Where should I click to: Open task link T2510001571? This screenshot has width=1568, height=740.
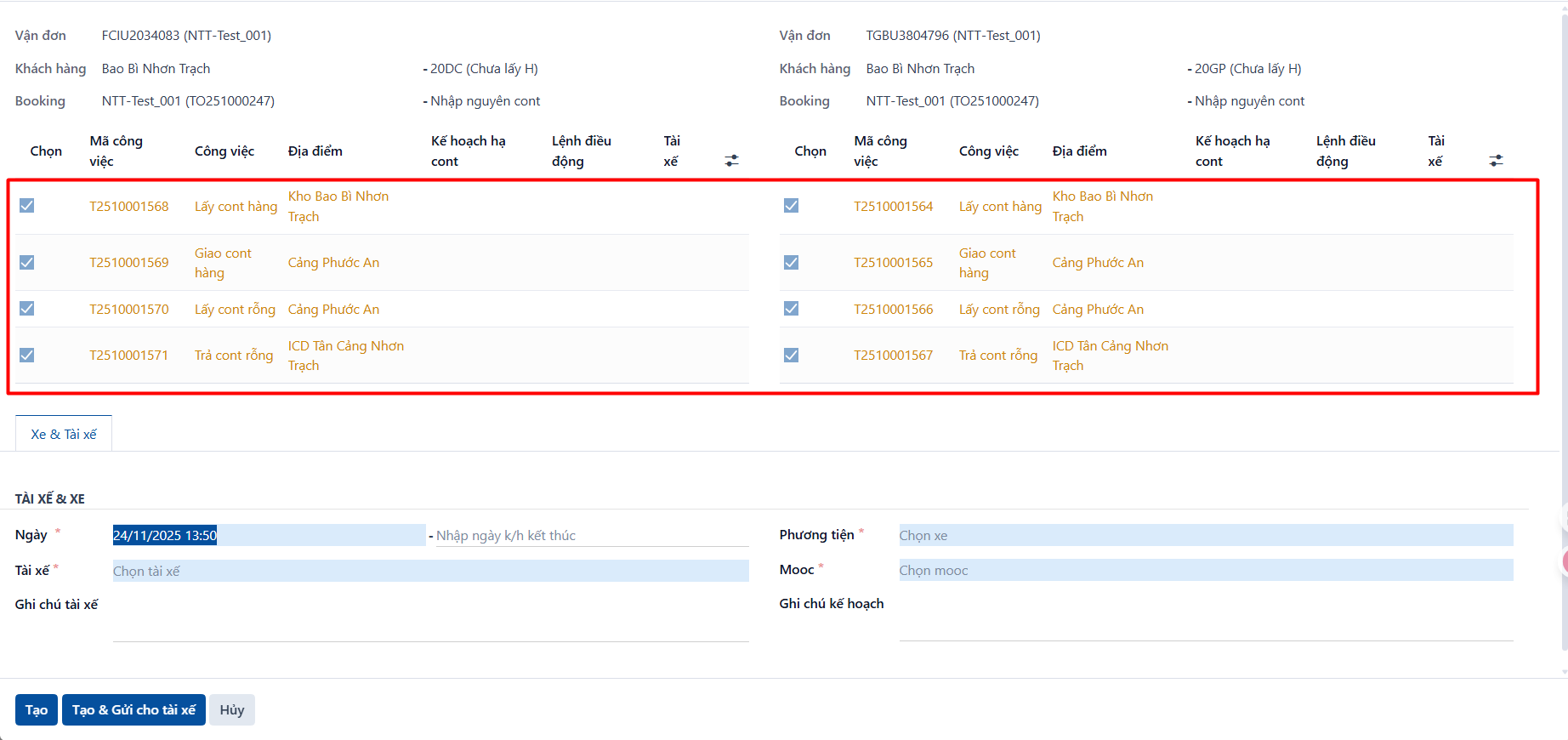click(x=129, y=356)
